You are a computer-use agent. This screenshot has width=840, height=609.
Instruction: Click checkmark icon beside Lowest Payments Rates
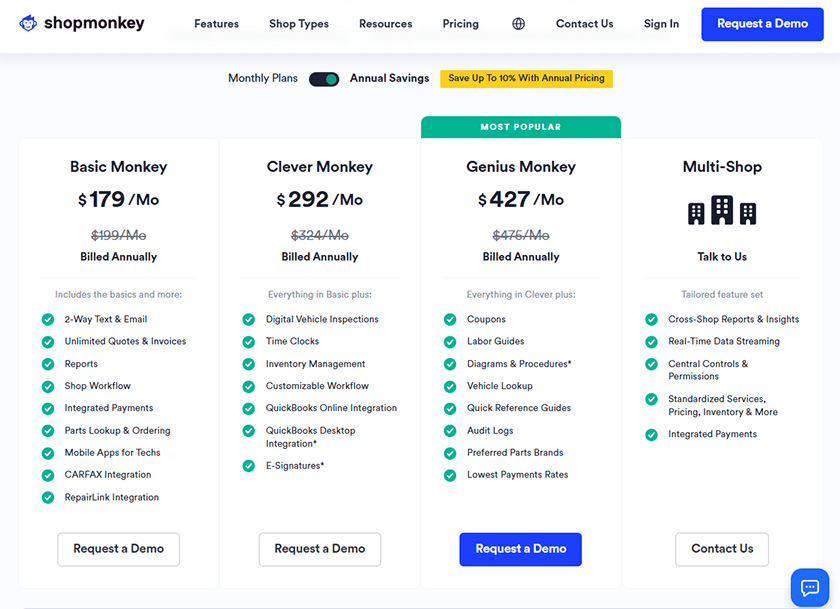[450, 475]
